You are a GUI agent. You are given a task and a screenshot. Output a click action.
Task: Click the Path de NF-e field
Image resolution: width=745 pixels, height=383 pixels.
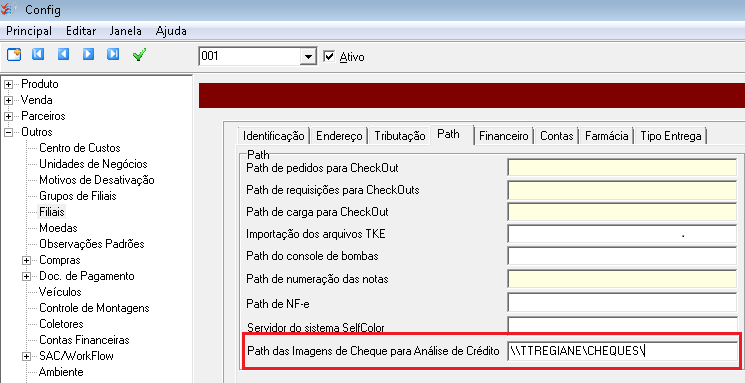(622, 303)
